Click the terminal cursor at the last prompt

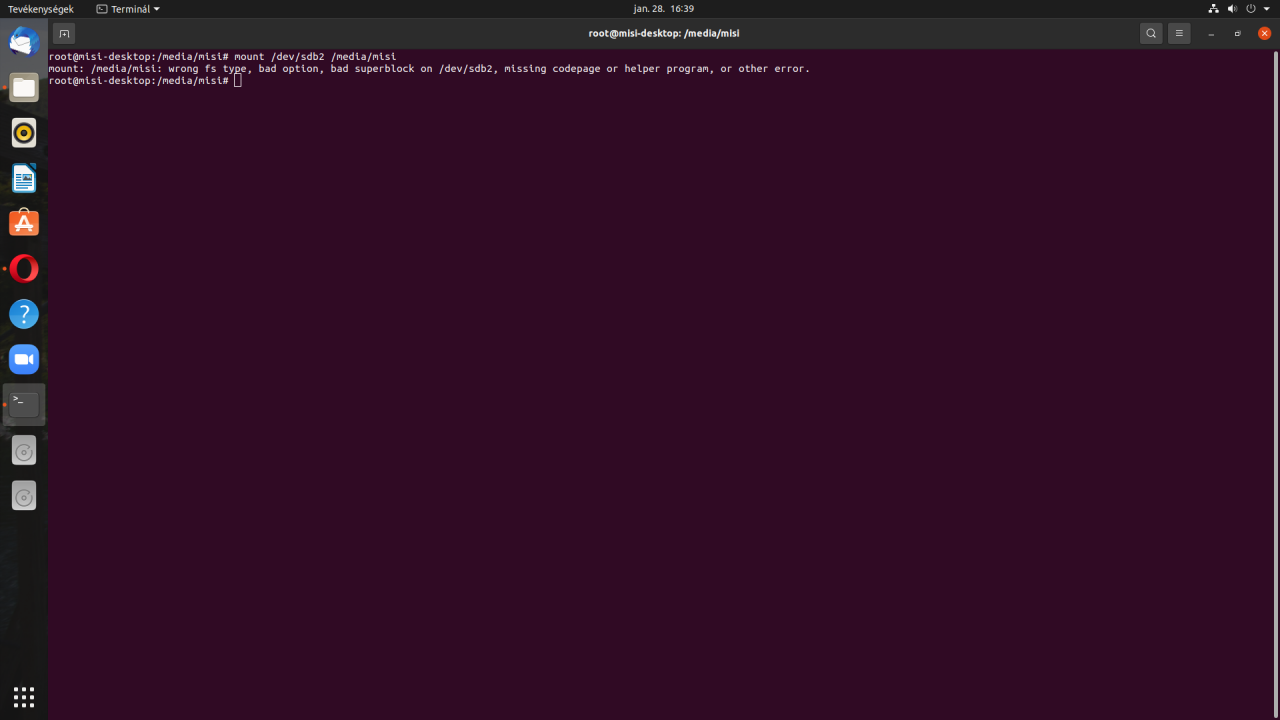pos(238,81)
